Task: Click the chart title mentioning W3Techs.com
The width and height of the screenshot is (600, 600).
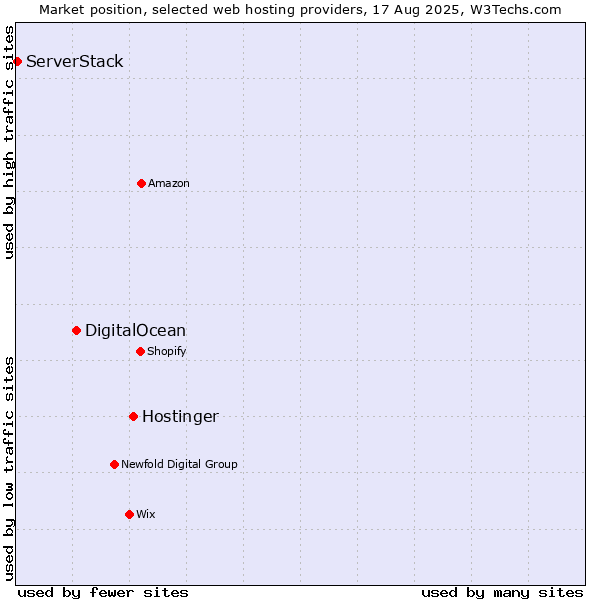Action: (300, 10)
